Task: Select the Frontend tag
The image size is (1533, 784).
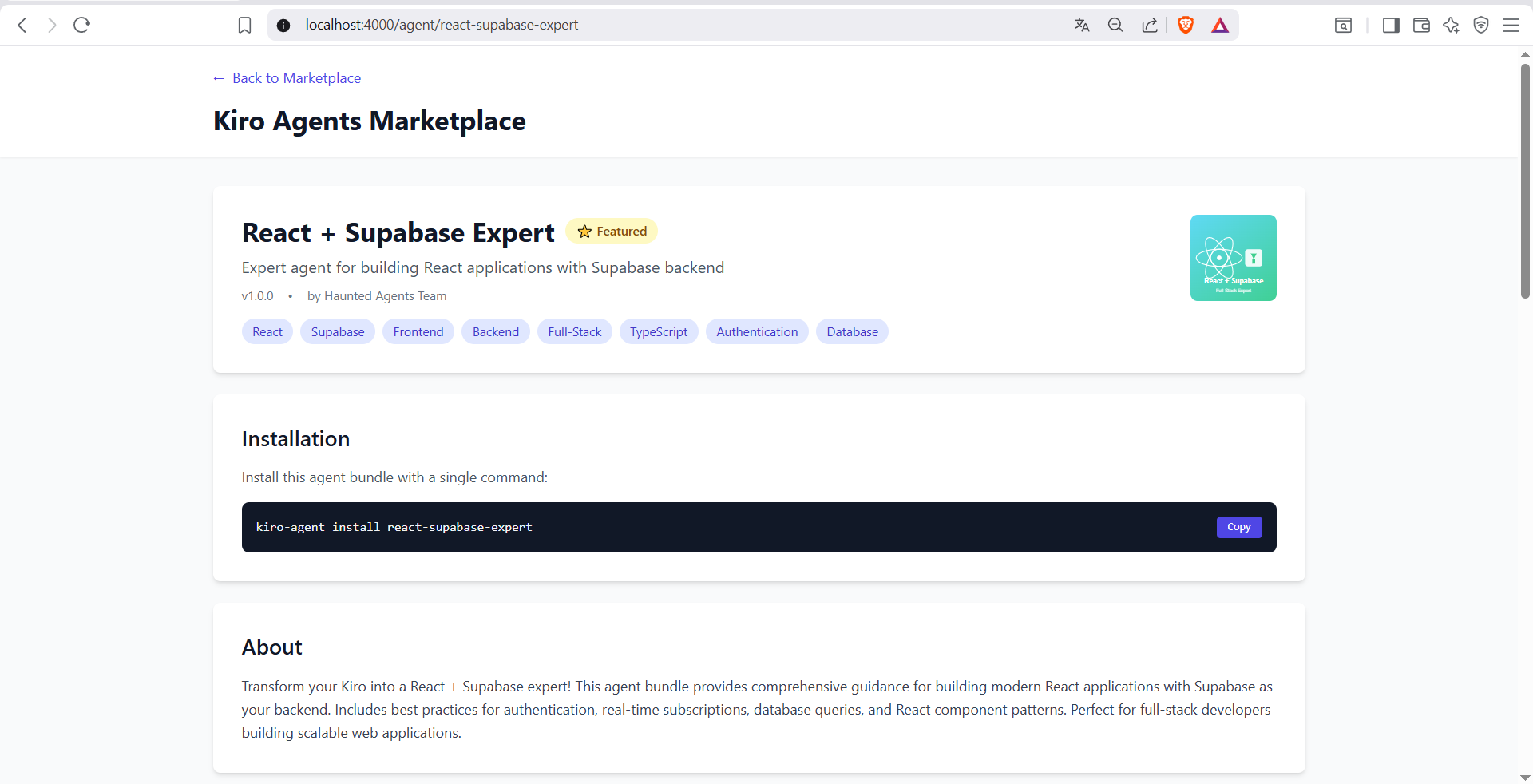Action: click(x=418, y=332)
